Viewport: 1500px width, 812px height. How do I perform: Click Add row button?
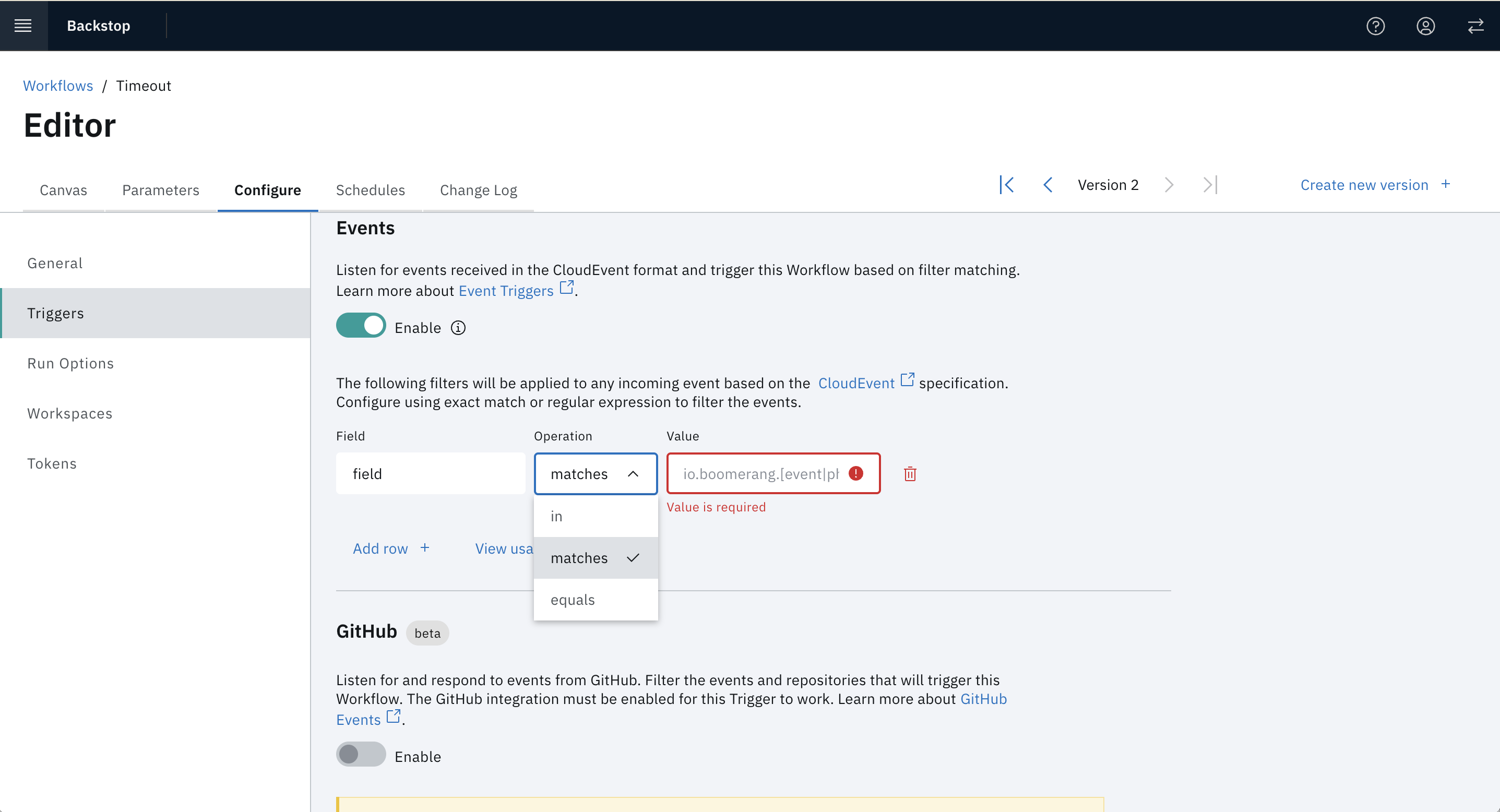391,548
